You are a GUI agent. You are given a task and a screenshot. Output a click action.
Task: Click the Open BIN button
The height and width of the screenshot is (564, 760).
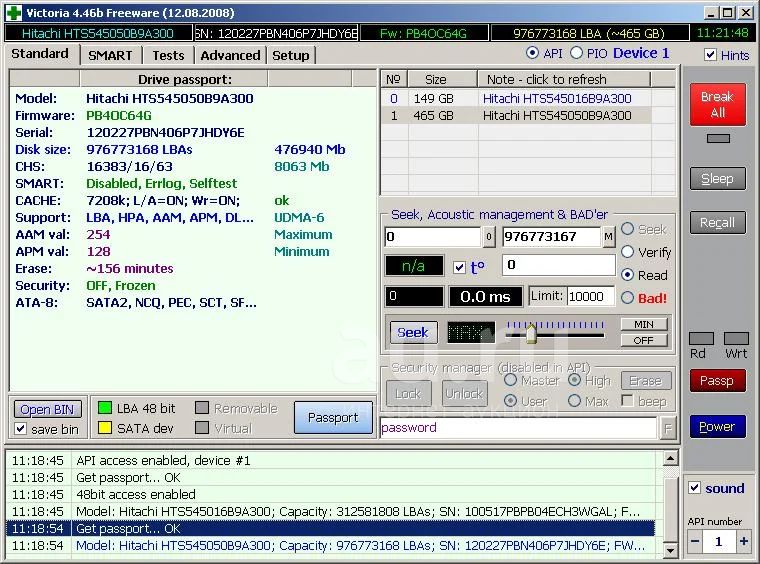click(47, 410)
